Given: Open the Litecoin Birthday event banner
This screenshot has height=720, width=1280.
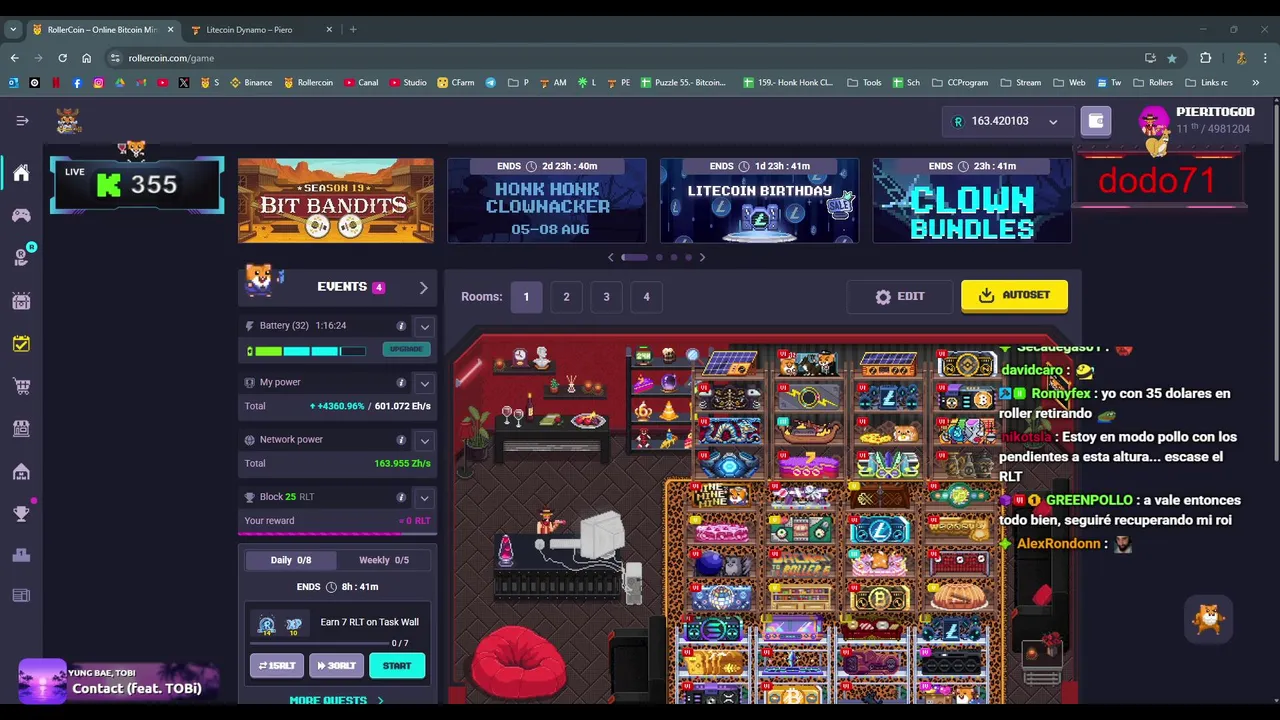Looking at the screenshot, I should click(x=759, y=200).
